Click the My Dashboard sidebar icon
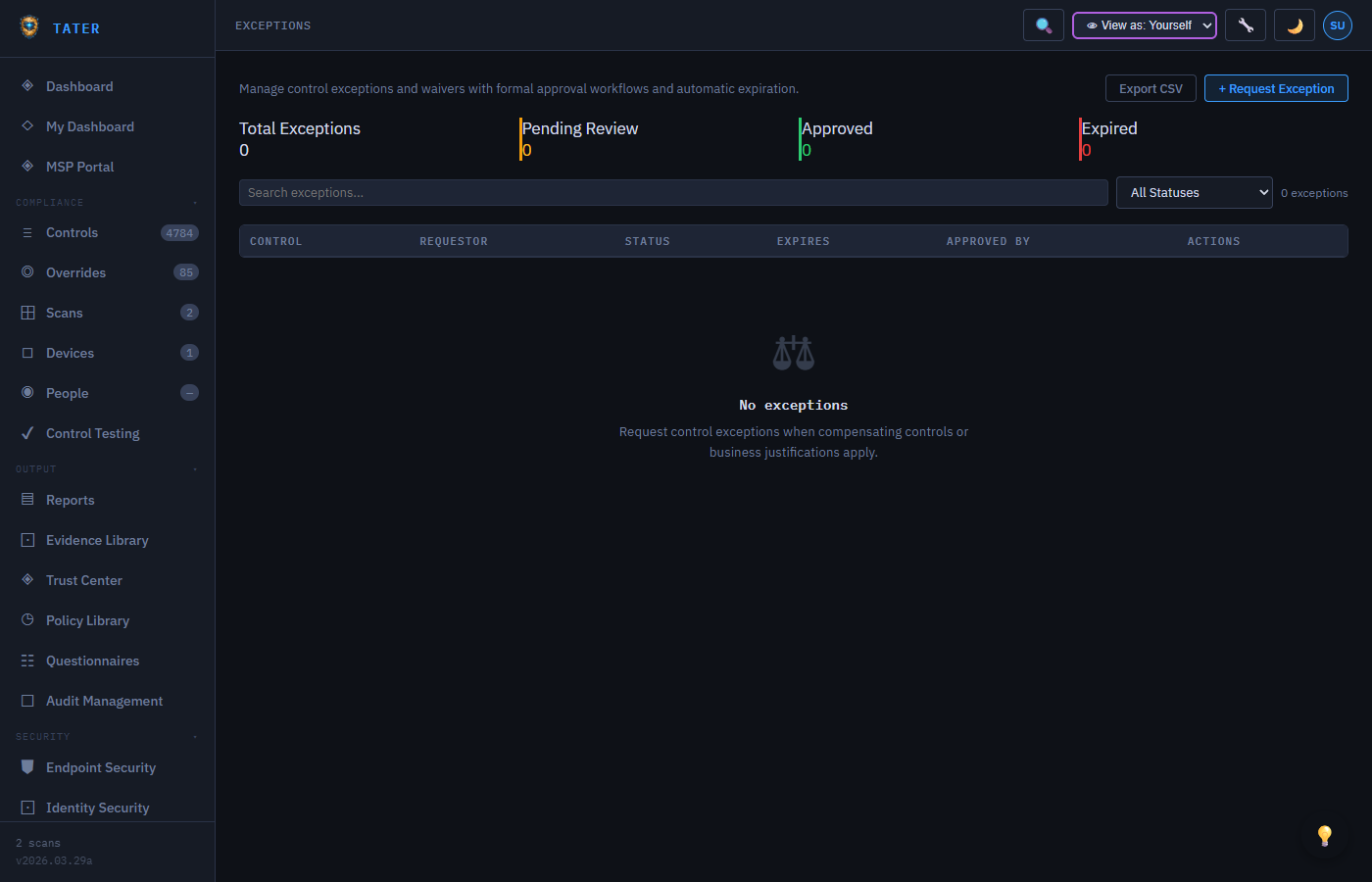 pos(27,126)
